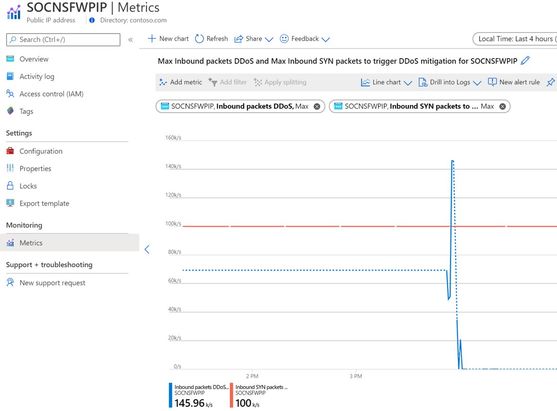Click the Activity log icon
557x411 pixels.
click(x=10, y=76)
